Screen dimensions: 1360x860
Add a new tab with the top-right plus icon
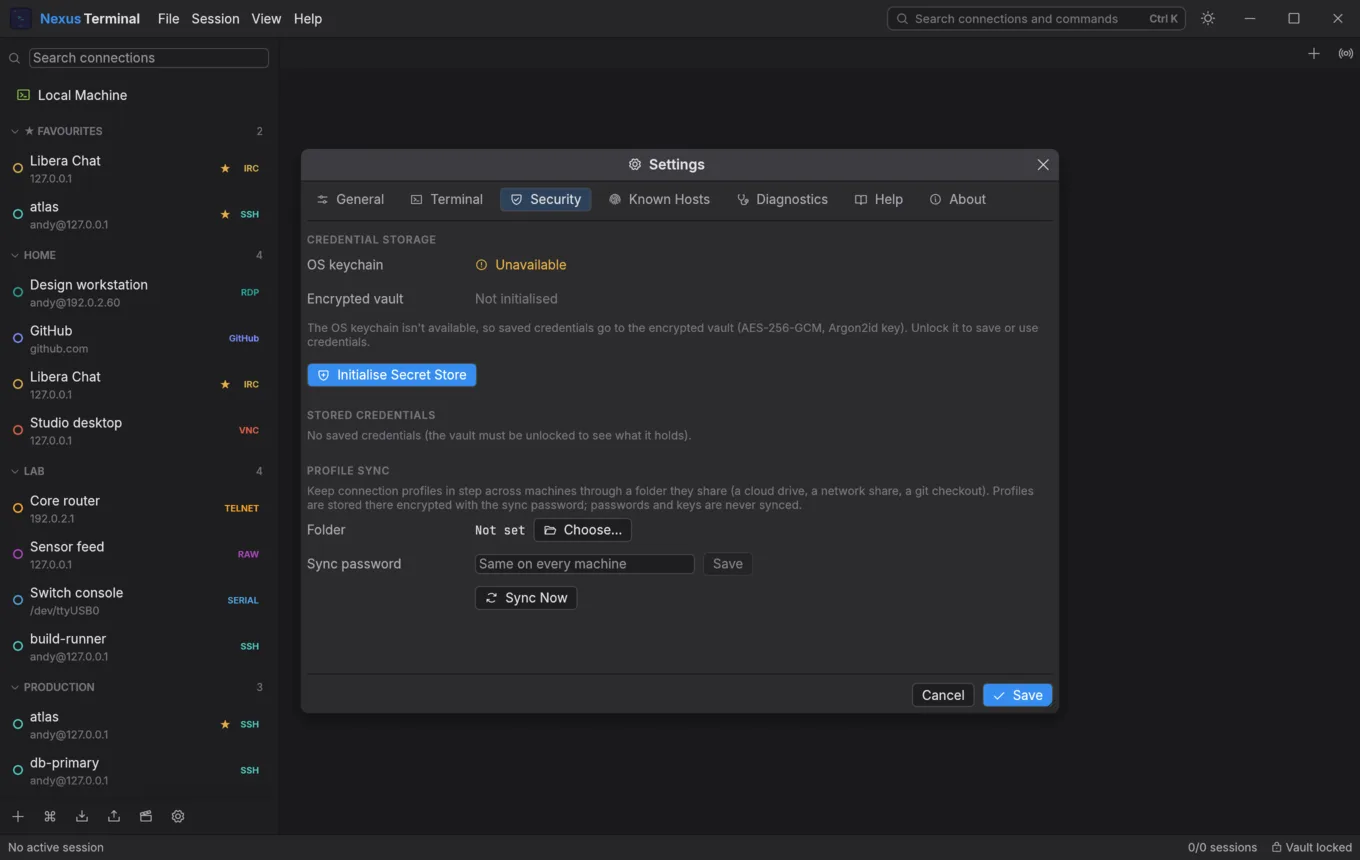(1314, 54)
